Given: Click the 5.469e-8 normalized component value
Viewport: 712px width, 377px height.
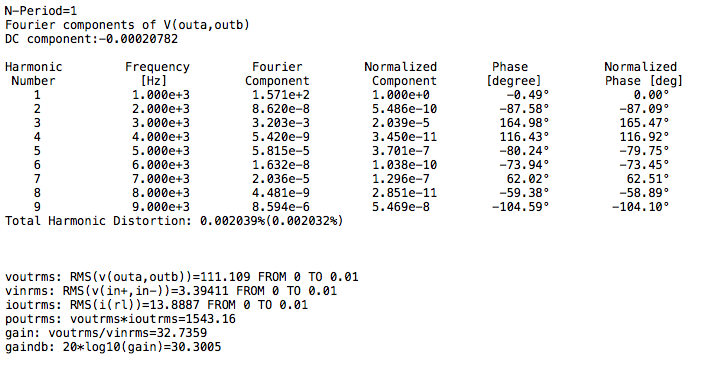Looking at the screenshot, I should click(400, 207).
